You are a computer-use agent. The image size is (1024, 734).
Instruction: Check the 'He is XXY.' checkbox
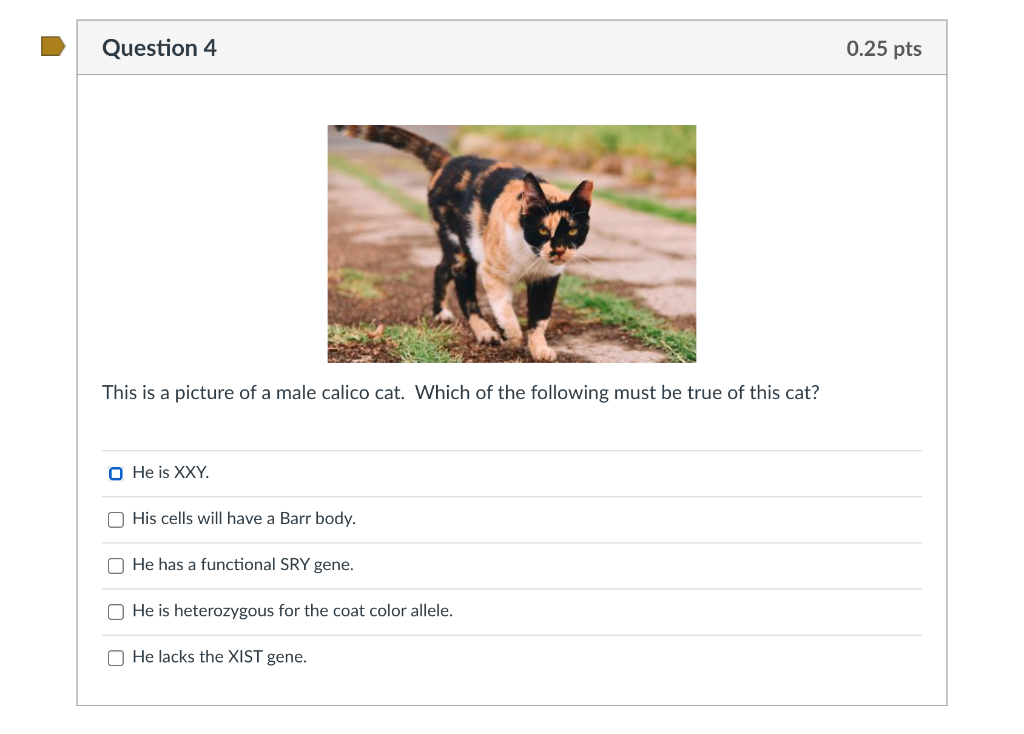pyautogui.click(x=116, y=473)
